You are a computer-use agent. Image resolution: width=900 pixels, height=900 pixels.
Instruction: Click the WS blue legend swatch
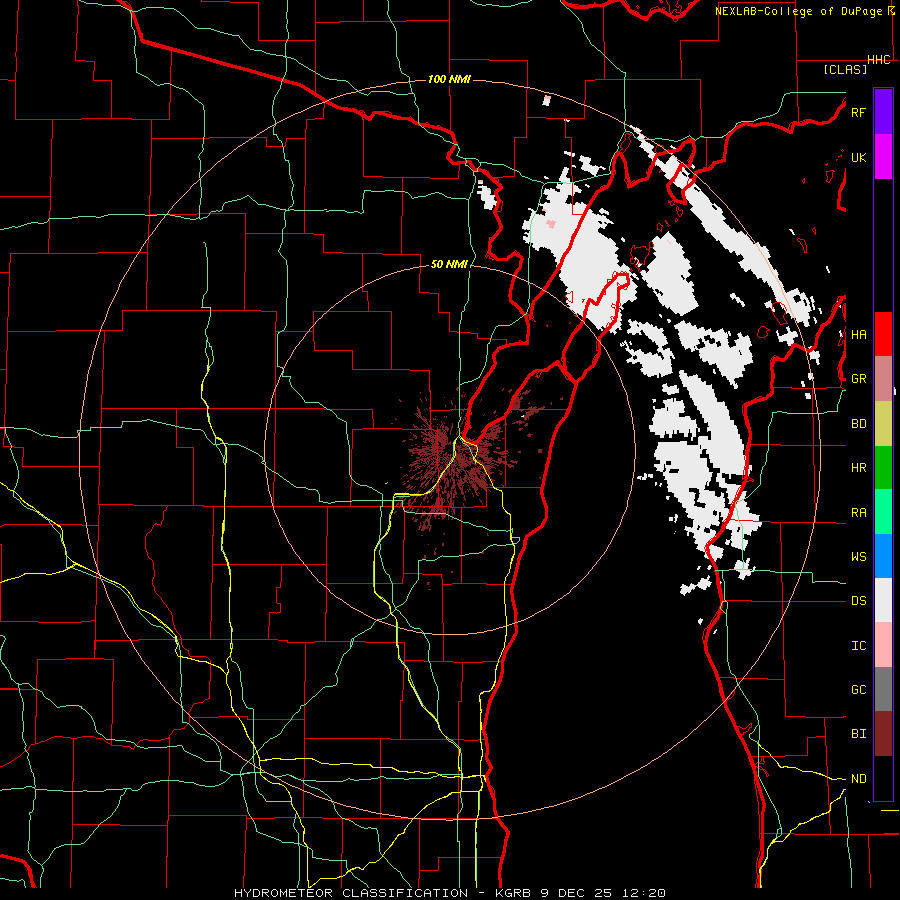883,556
